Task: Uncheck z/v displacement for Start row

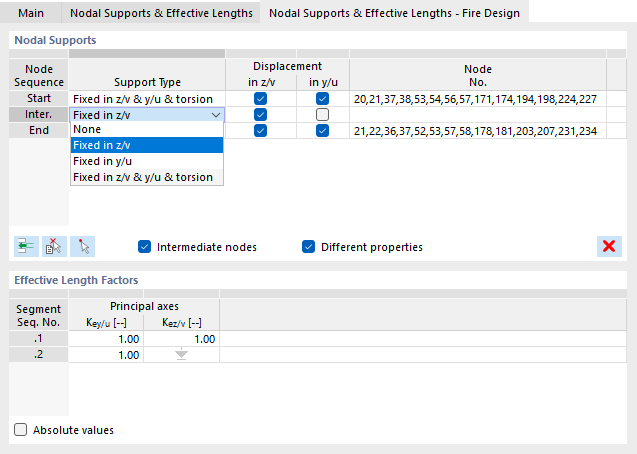Action: [x=260, y=99]
